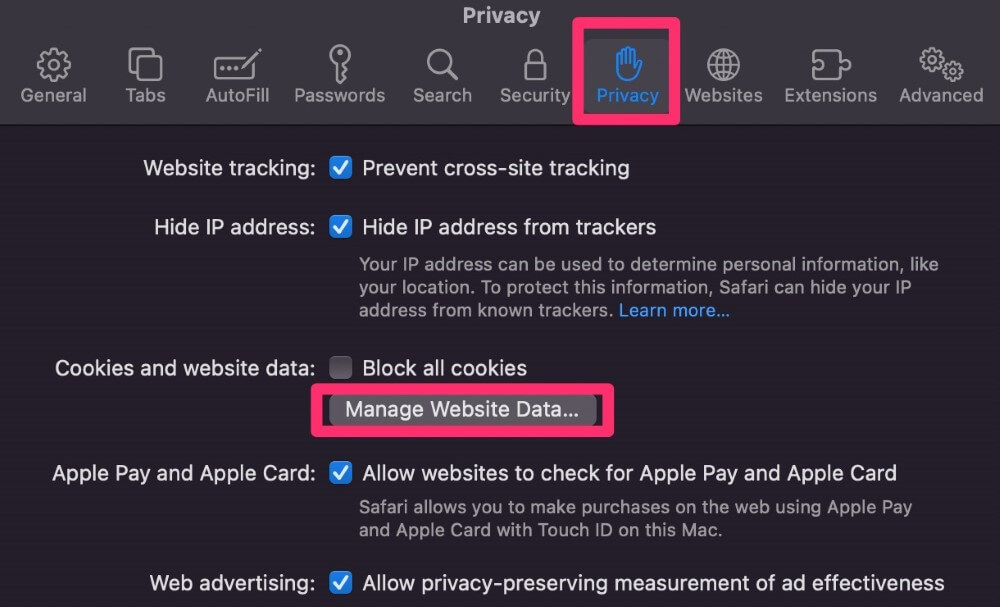Click the Manage Website Data button
1000x607 pixels.
pyautogui.click(x=462, y=410)
